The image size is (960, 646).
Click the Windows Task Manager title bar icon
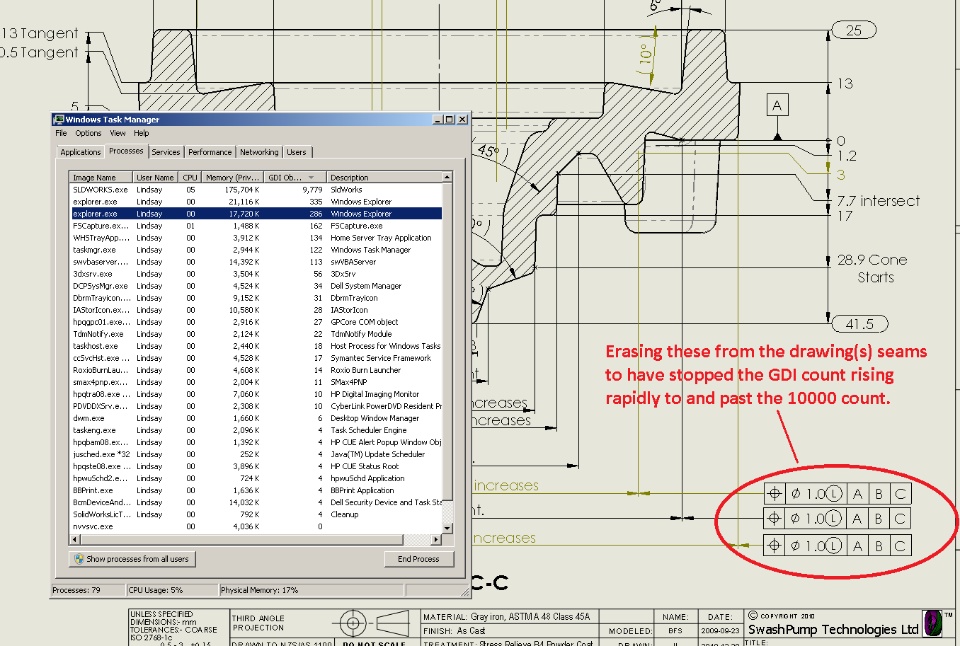pos(59,119)
